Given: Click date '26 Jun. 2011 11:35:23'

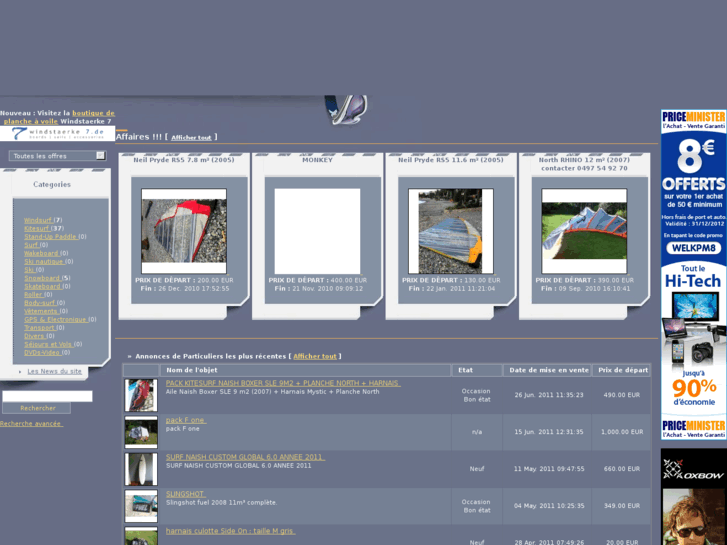Looking at the screenshot, I should pyautogui.click(x=549, y=395).
